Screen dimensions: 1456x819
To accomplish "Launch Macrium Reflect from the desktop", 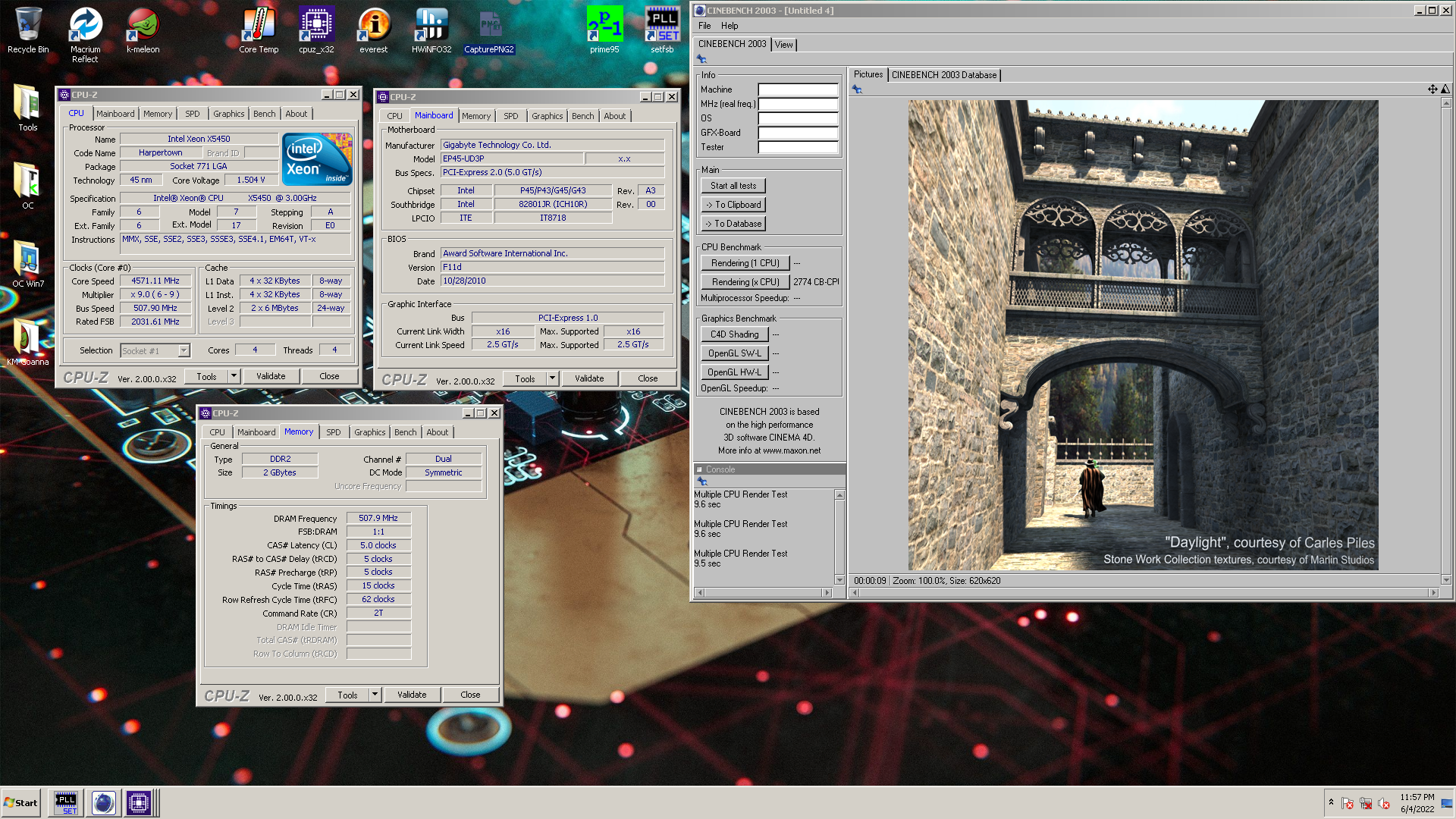I will pos(85,34).
